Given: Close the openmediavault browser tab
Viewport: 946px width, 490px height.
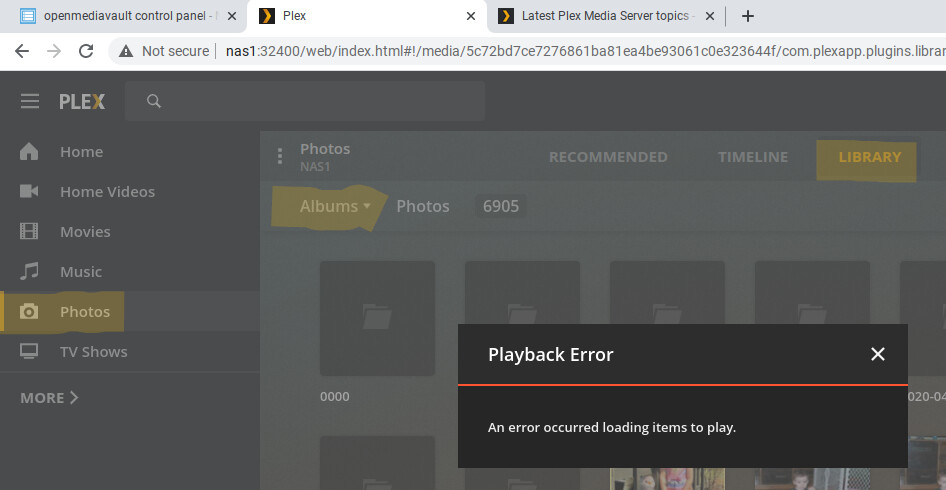Looking at the screenshot, I should pos(232,16).
